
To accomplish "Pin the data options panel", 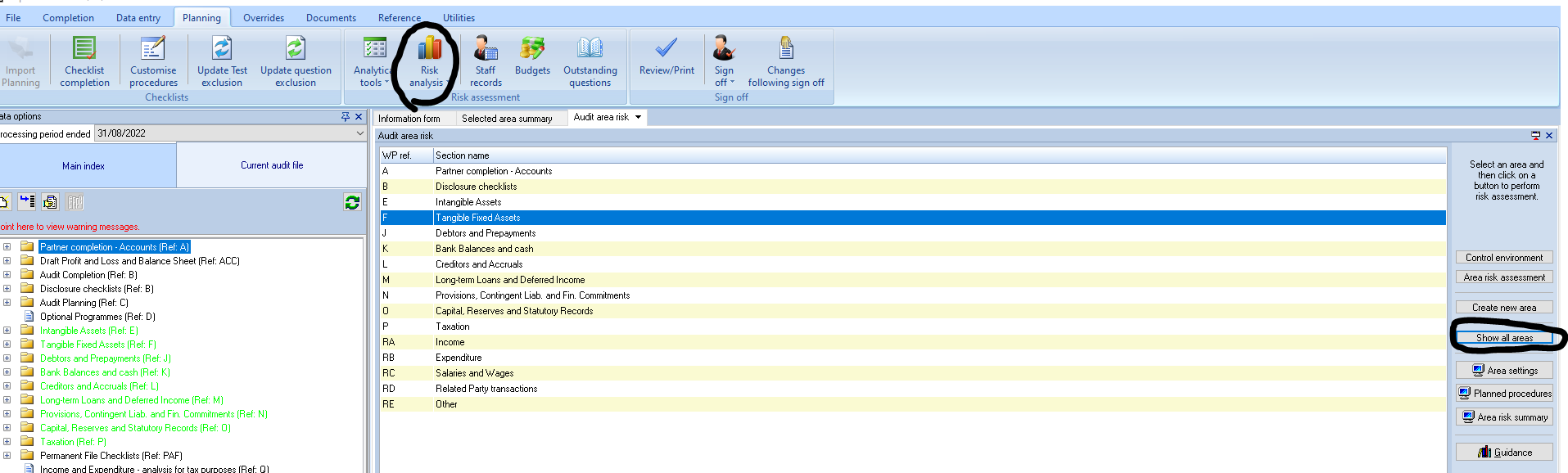I will [346, 117].
